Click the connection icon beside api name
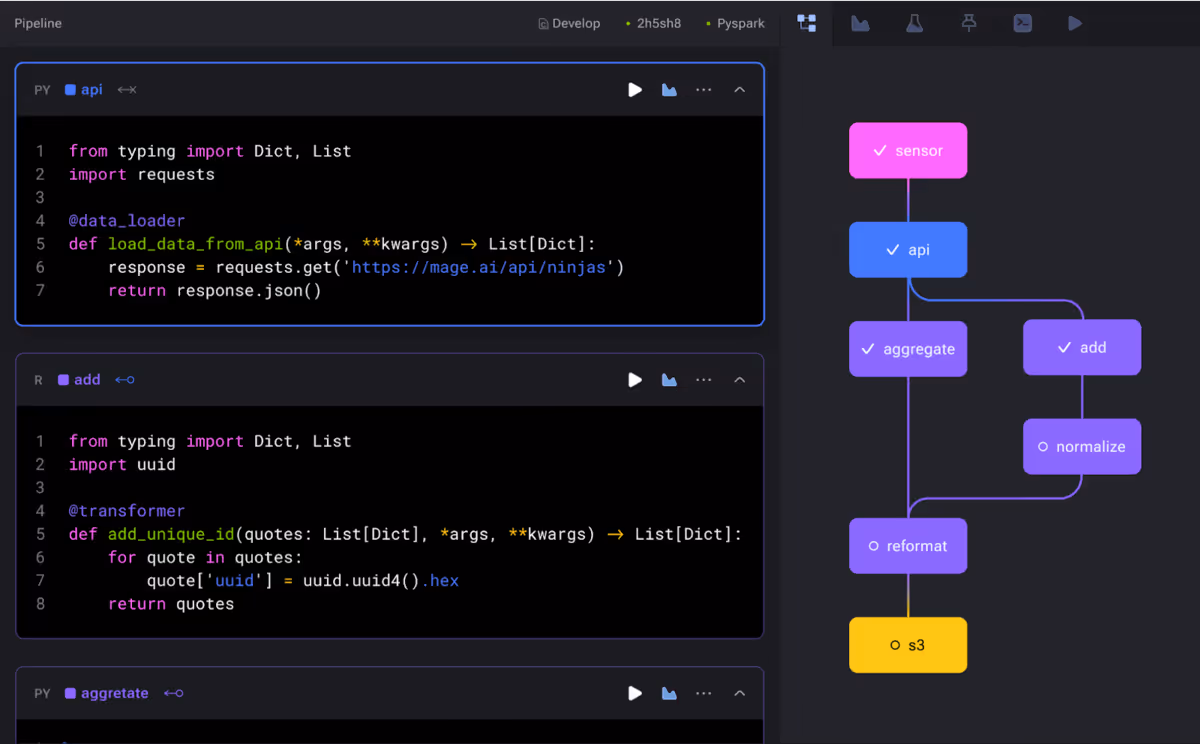The height and width of the screenshot is (744, 1200). pyautogui.click(x=127, y=90)
